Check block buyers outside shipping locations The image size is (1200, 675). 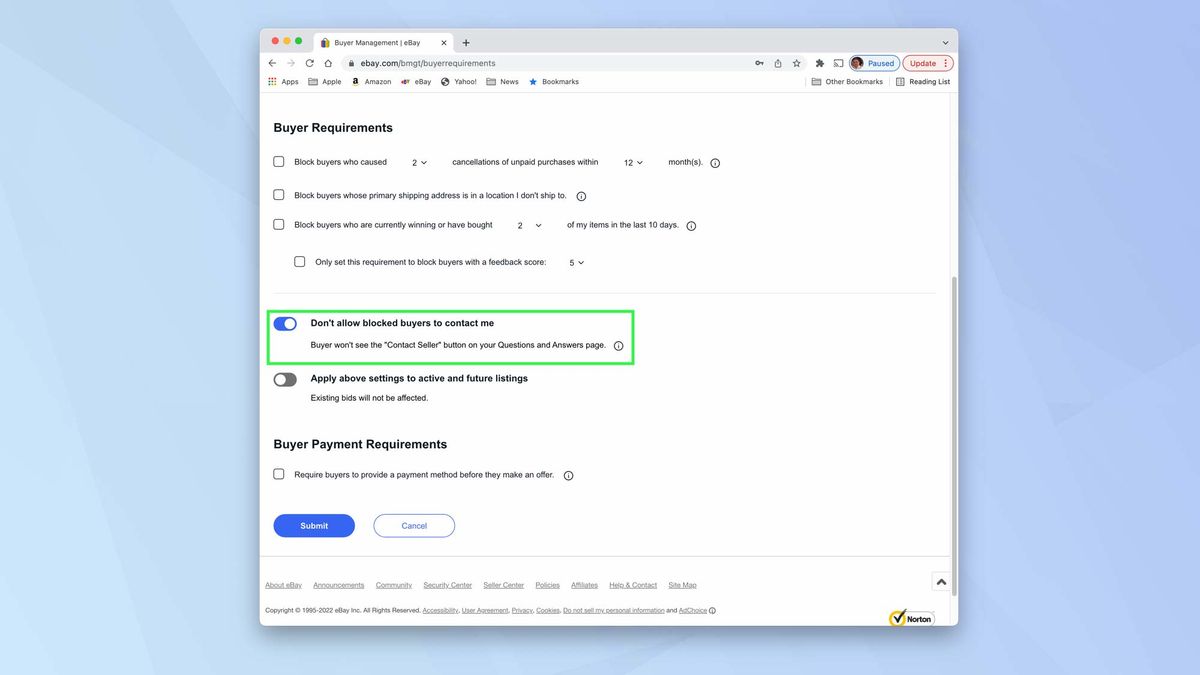(x=279, y=195)
